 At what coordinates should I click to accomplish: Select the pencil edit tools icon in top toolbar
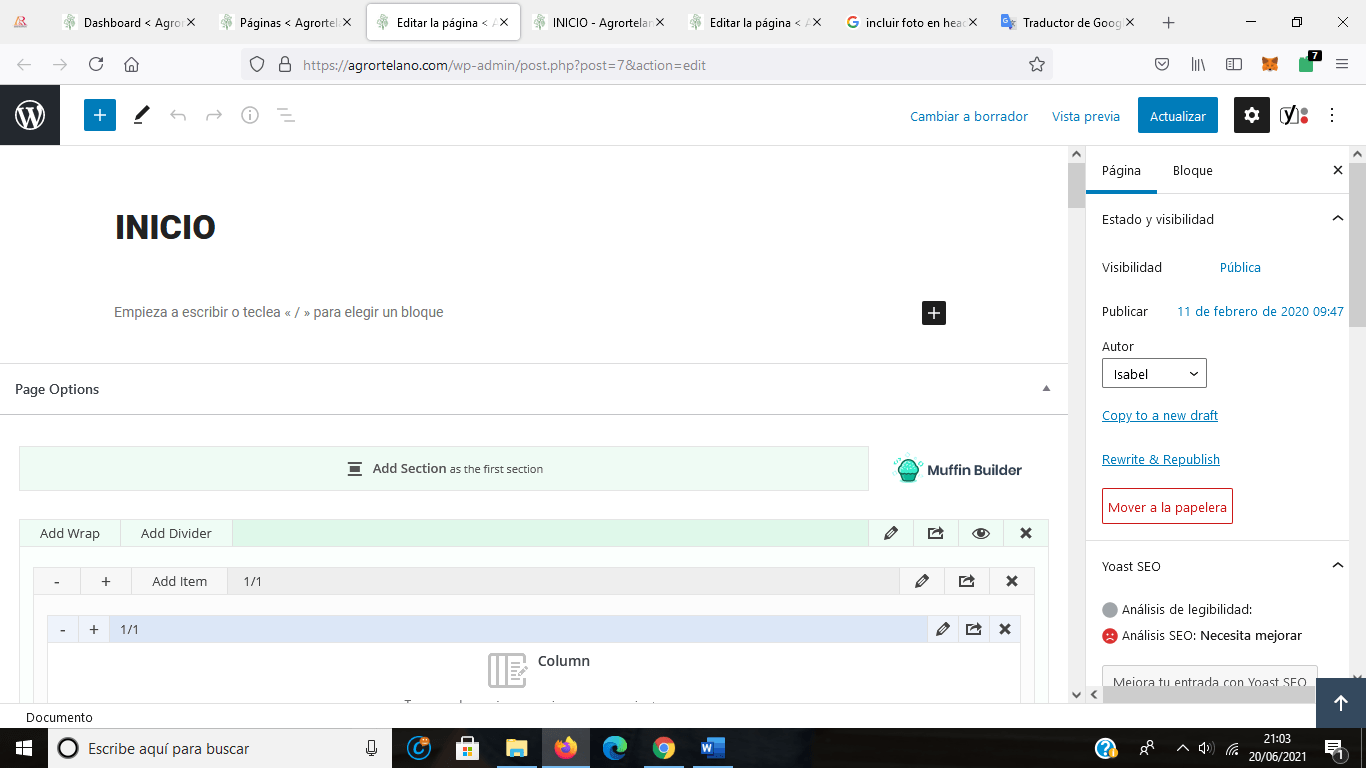coord(141,115)
